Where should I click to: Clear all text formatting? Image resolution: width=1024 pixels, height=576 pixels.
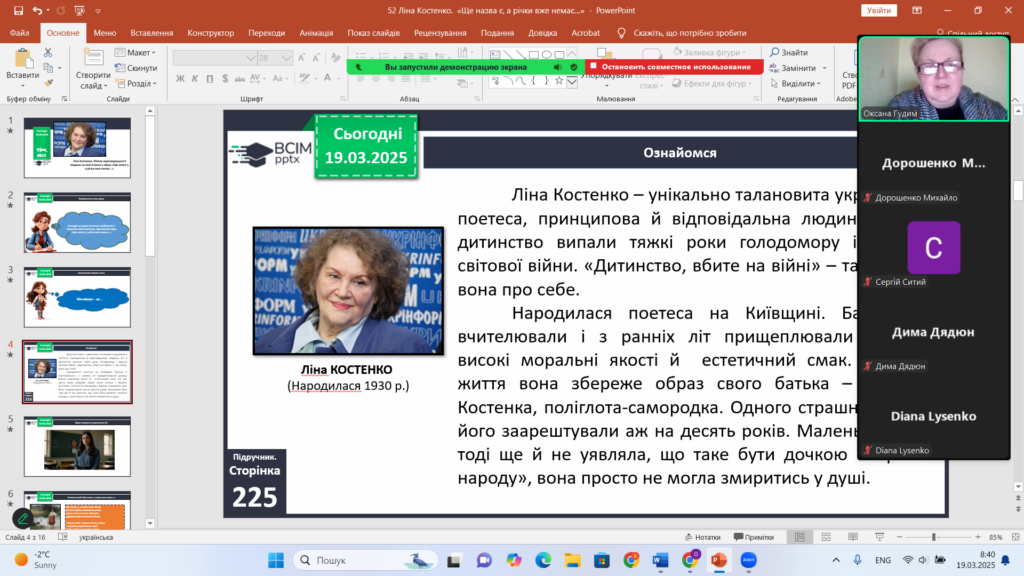(336, 58)
